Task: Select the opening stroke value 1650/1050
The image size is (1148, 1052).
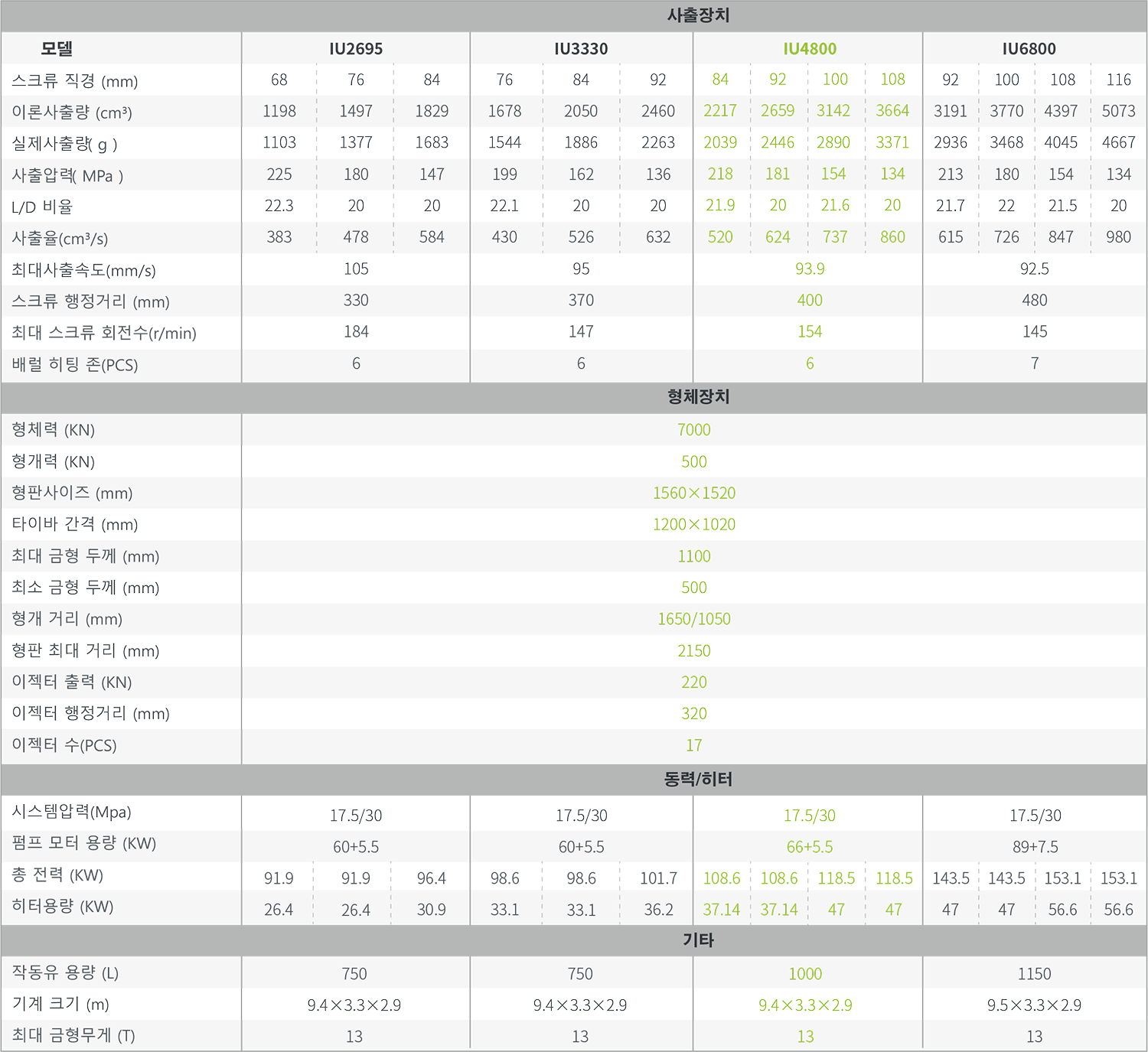Action: [x=694, y=619]
